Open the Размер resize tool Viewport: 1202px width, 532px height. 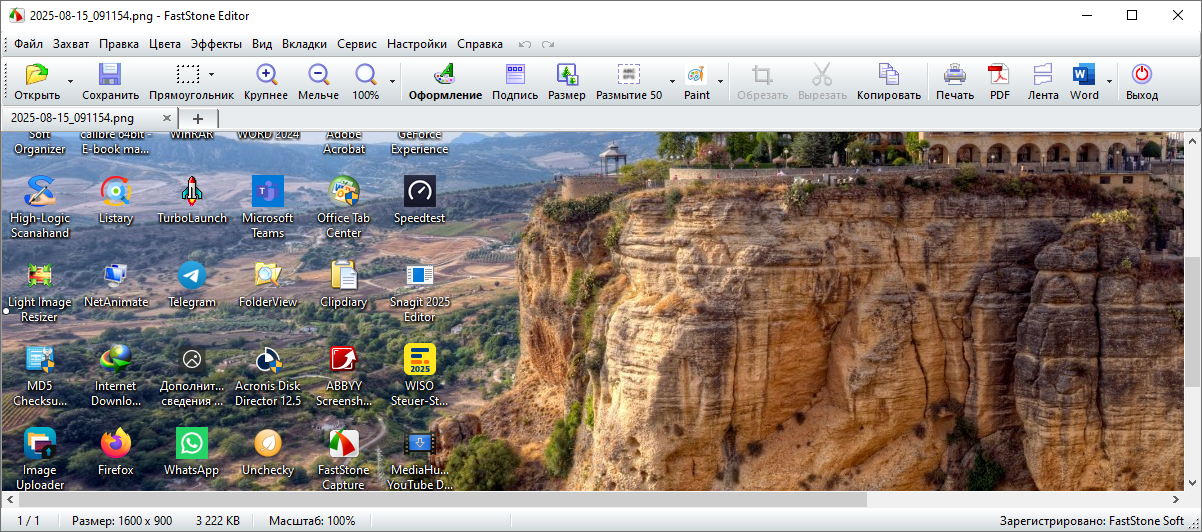(x=567, y=82)
